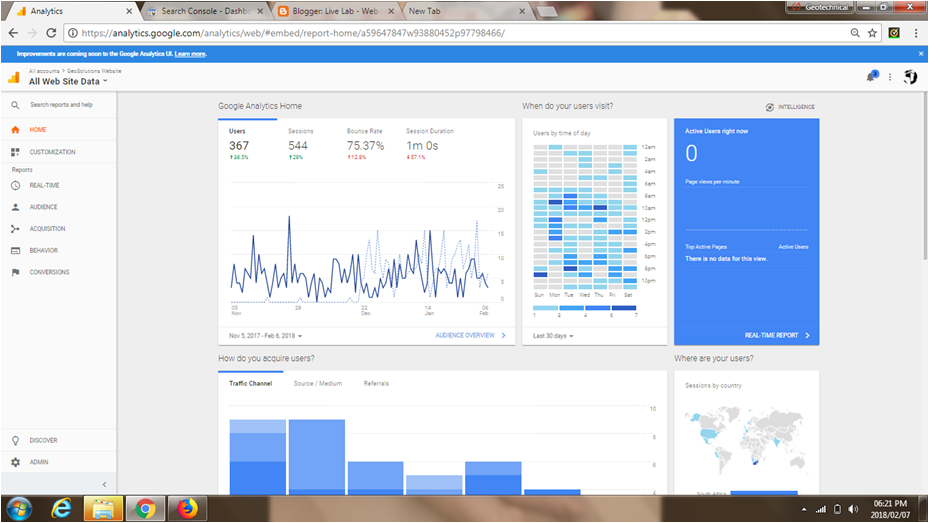This screenshot has width=929, height=523.
Task: Open Acquisition reports in the sidebar
Action: pos(59,229)
